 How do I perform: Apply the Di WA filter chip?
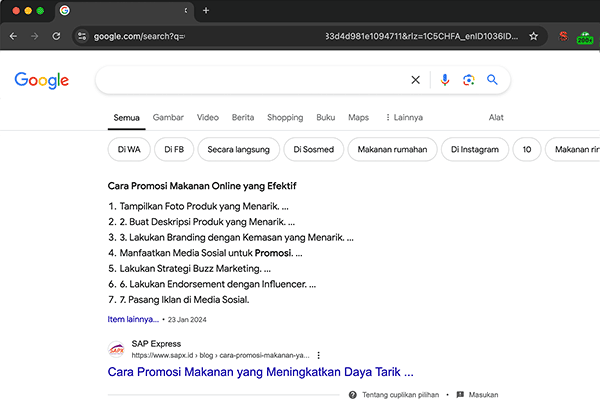point(129,150)
